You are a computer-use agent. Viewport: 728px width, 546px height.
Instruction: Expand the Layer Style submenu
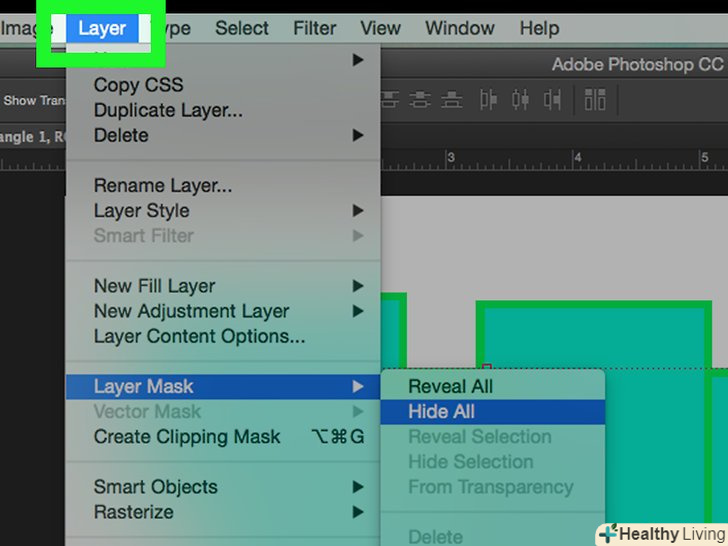[223, 210]
